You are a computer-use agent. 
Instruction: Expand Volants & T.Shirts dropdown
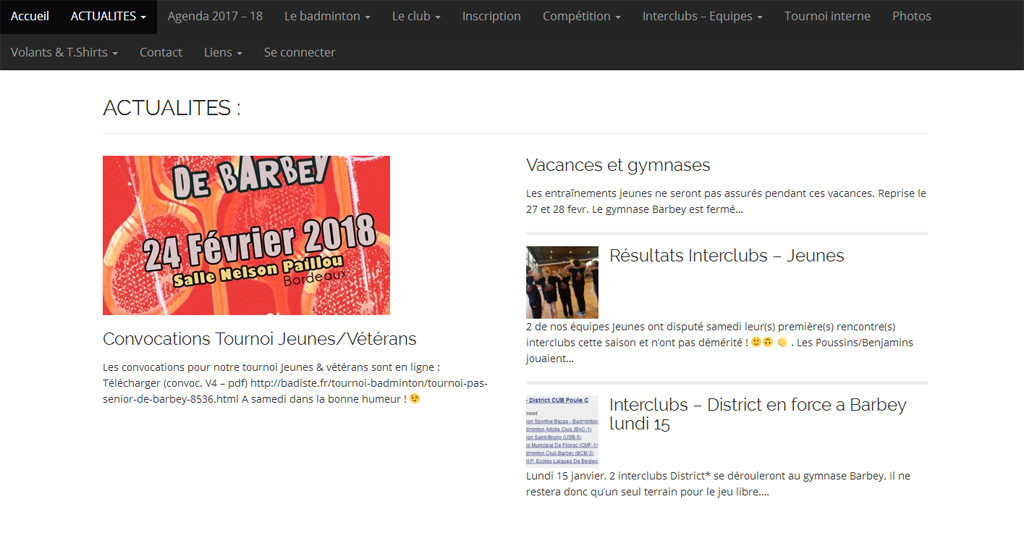pos(64,52)
